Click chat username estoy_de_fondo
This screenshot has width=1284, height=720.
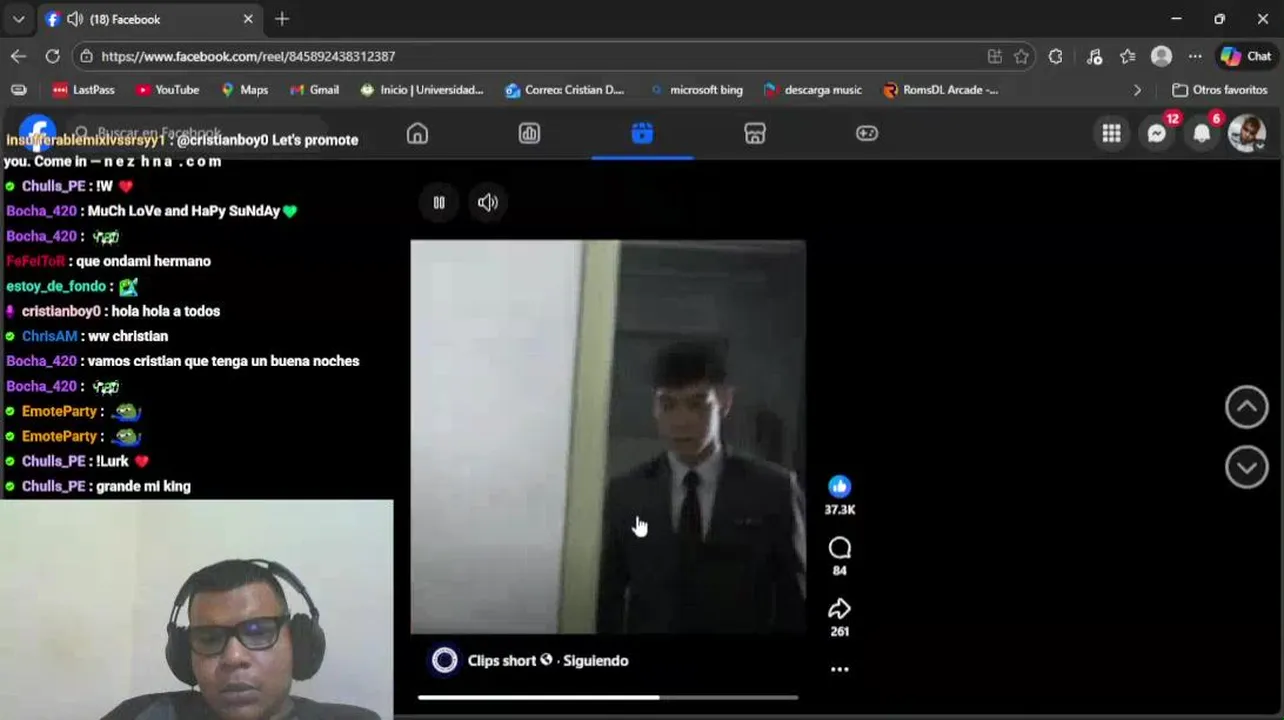pyautogui.click(x=56, y=286)
